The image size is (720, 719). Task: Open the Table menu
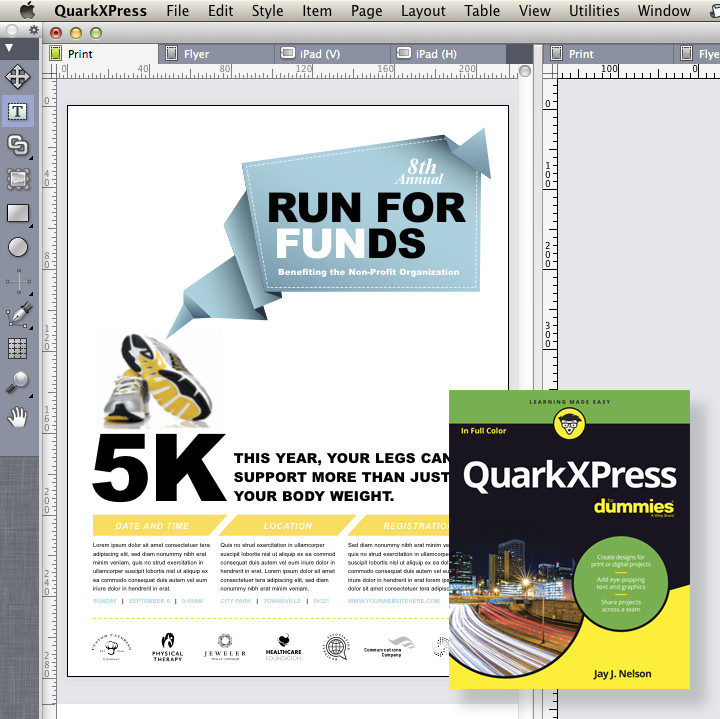[x=482, y=11]
